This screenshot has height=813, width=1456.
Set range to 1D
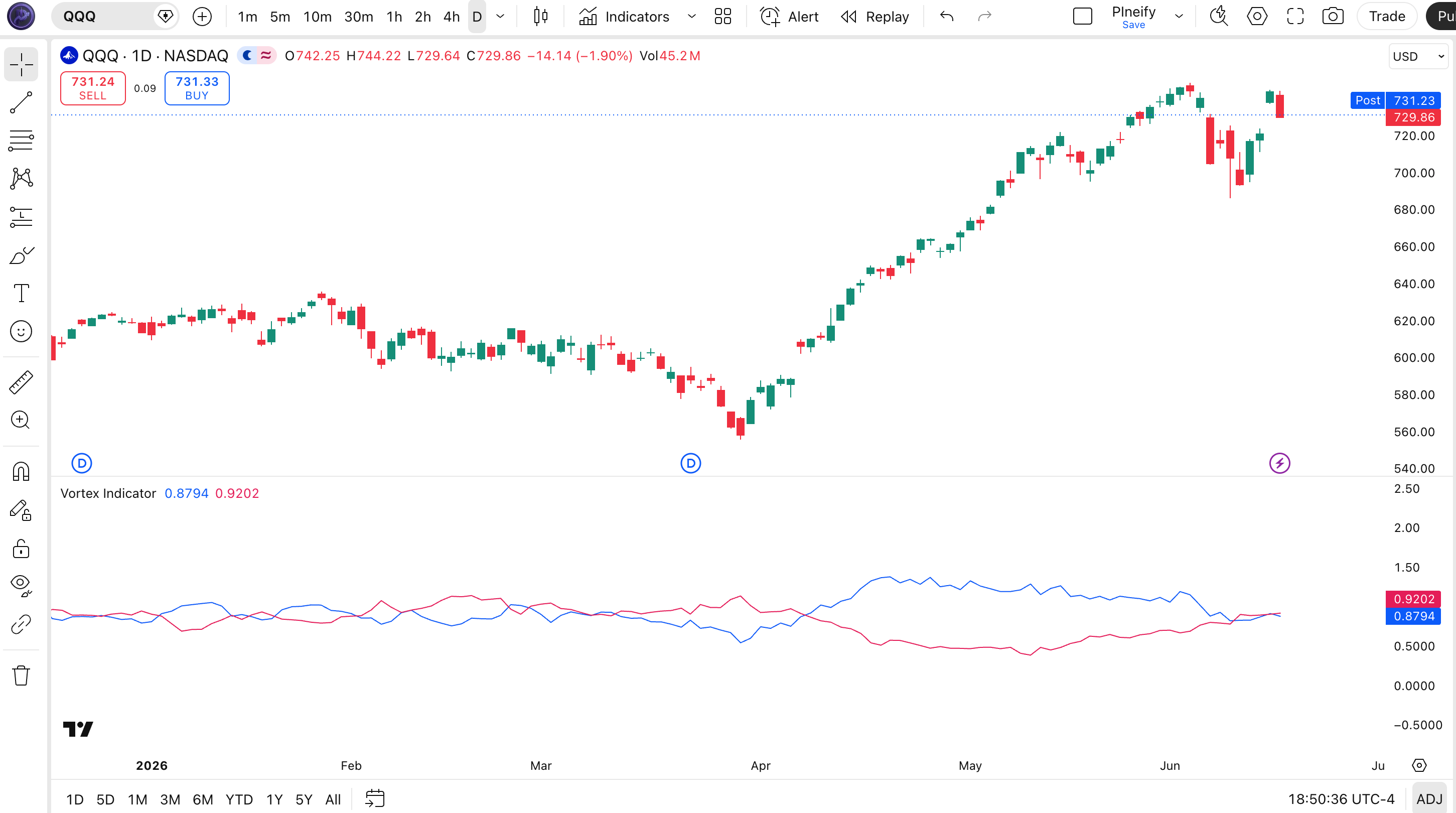(x=75, y=799)
